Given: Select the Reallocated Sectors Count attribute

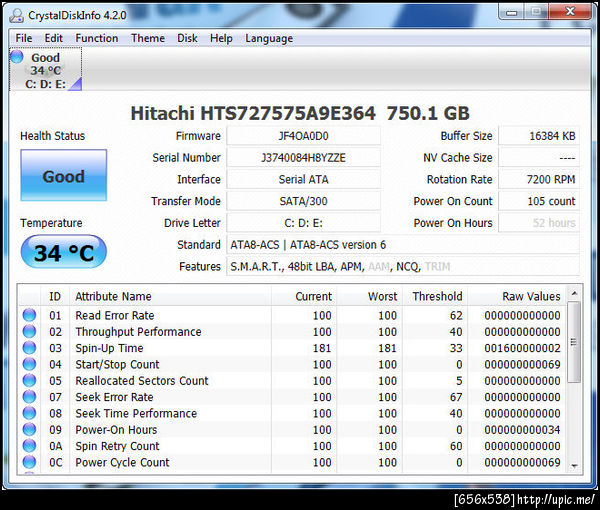Looking at the screenshot, I should 142,381.
